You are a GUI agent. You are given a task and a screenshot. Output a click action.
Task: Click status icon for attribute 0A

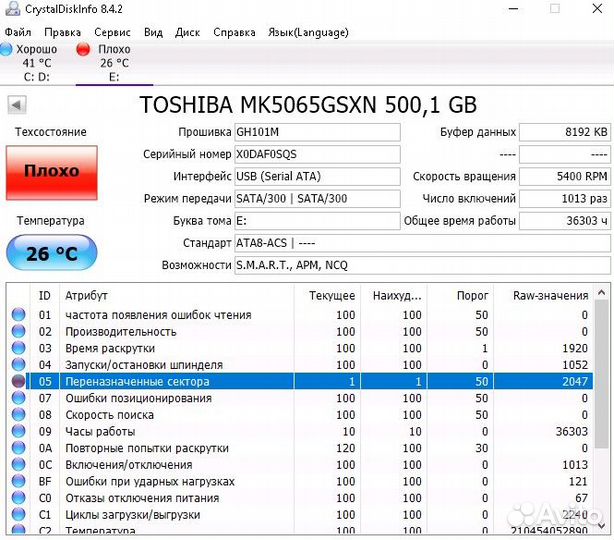18,448
